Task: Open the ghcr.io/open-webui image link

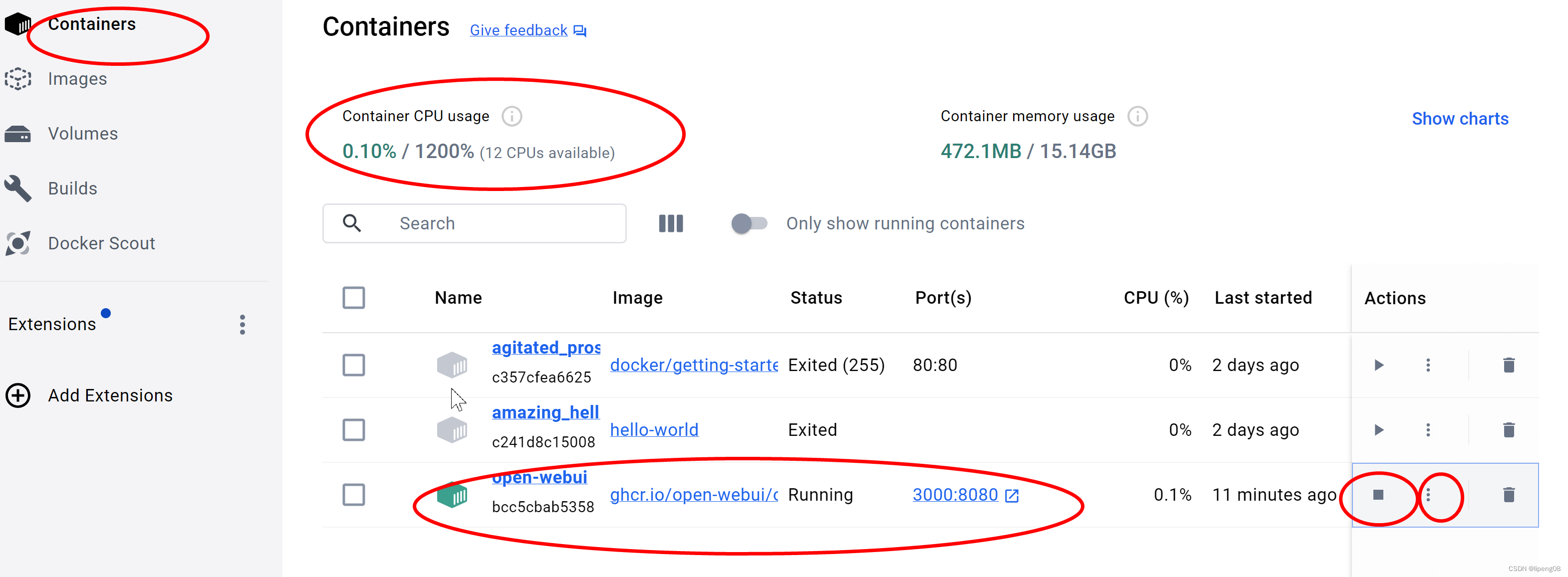Action: [x=694, y=495]
